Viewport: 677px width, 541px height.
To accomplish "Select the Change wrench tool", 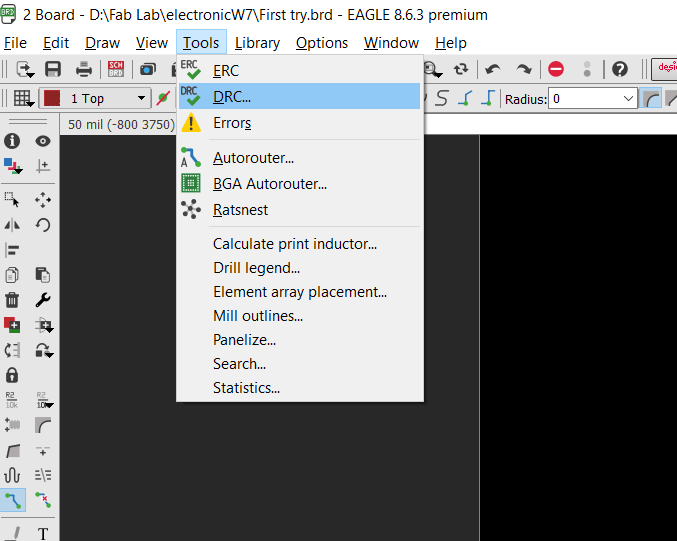I will (x=43, y=300).
